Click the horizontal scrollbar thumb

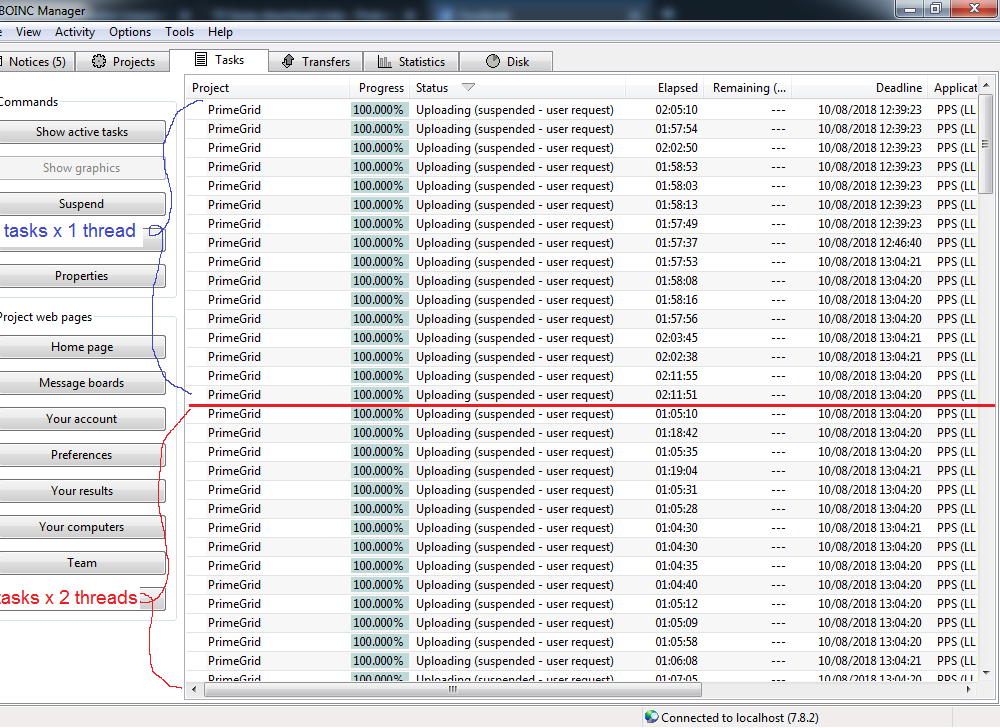click(453, 689)
